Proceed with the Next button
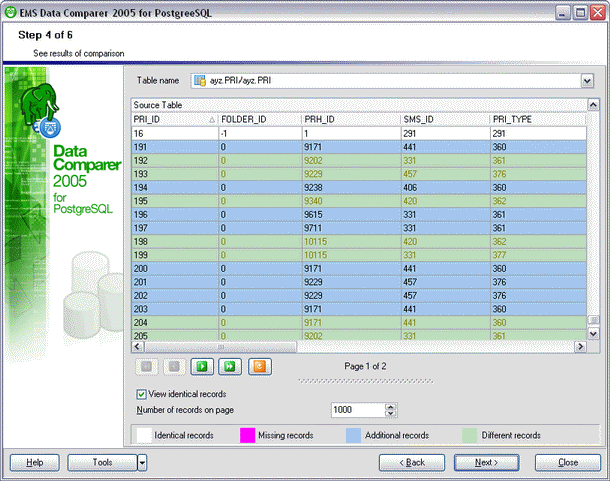This screenshot has width=610, height=481. (486, 463)
